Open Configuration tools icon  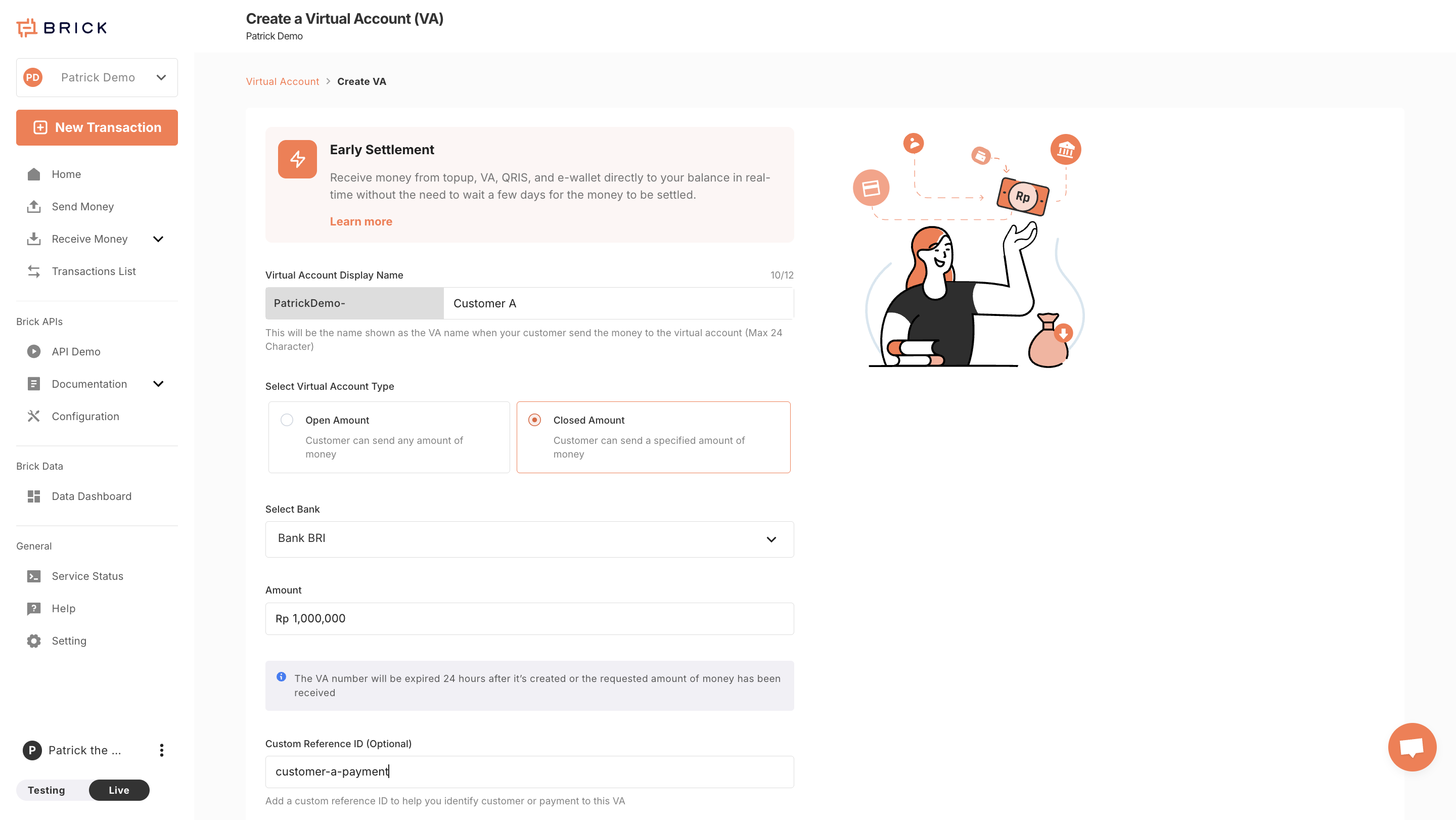[34, 417]
